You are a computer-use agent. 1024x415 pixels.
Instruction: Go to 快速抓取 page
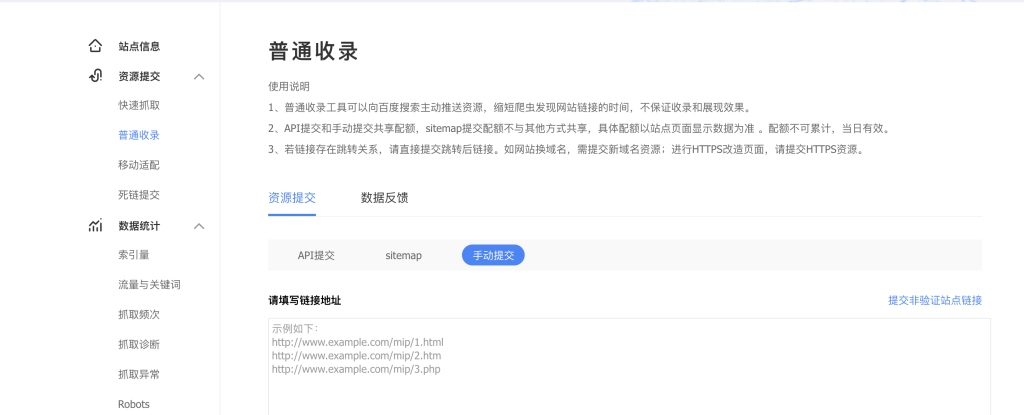point(139,105)
